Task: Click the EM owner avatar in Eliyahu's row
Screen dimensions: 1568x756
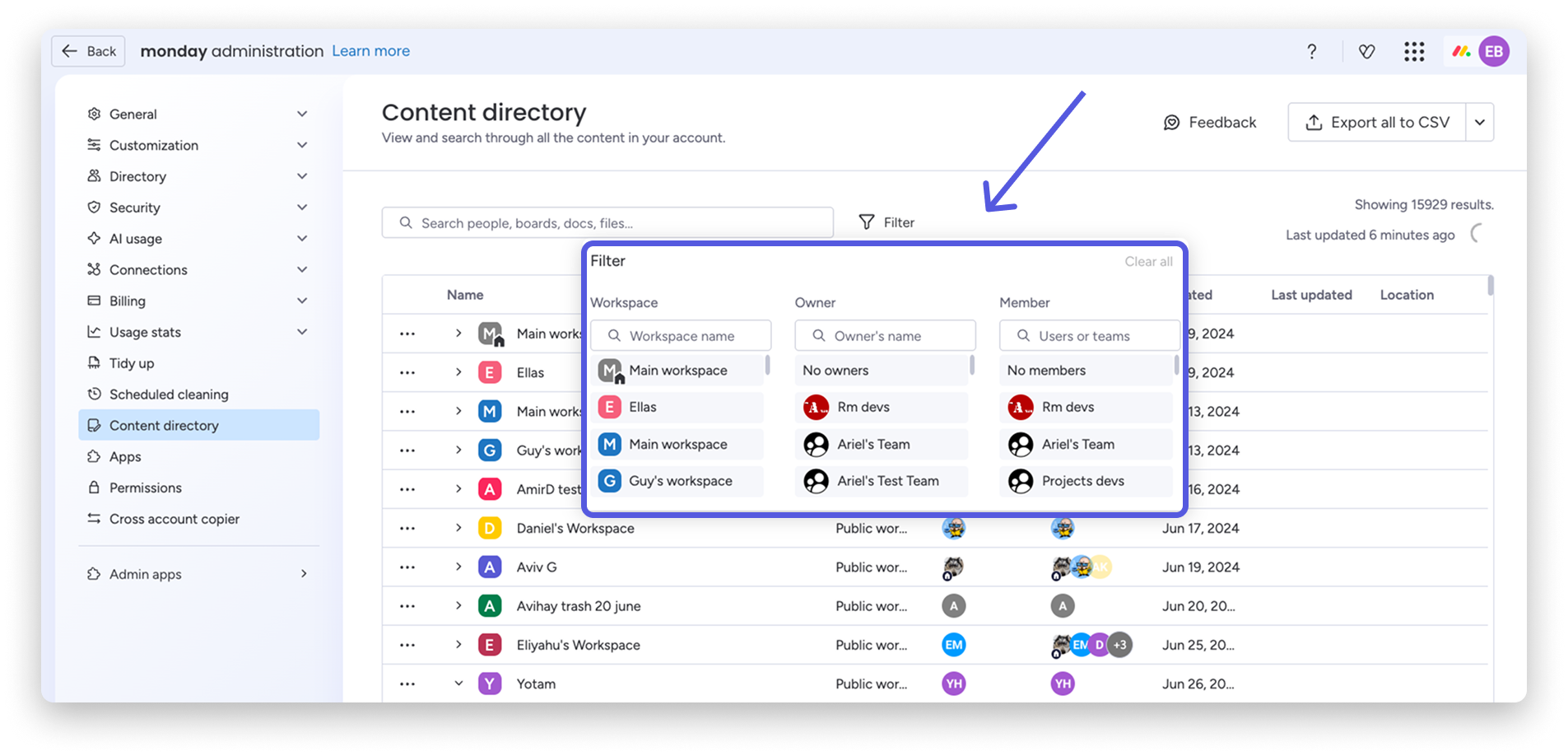Action: (954, 645)
